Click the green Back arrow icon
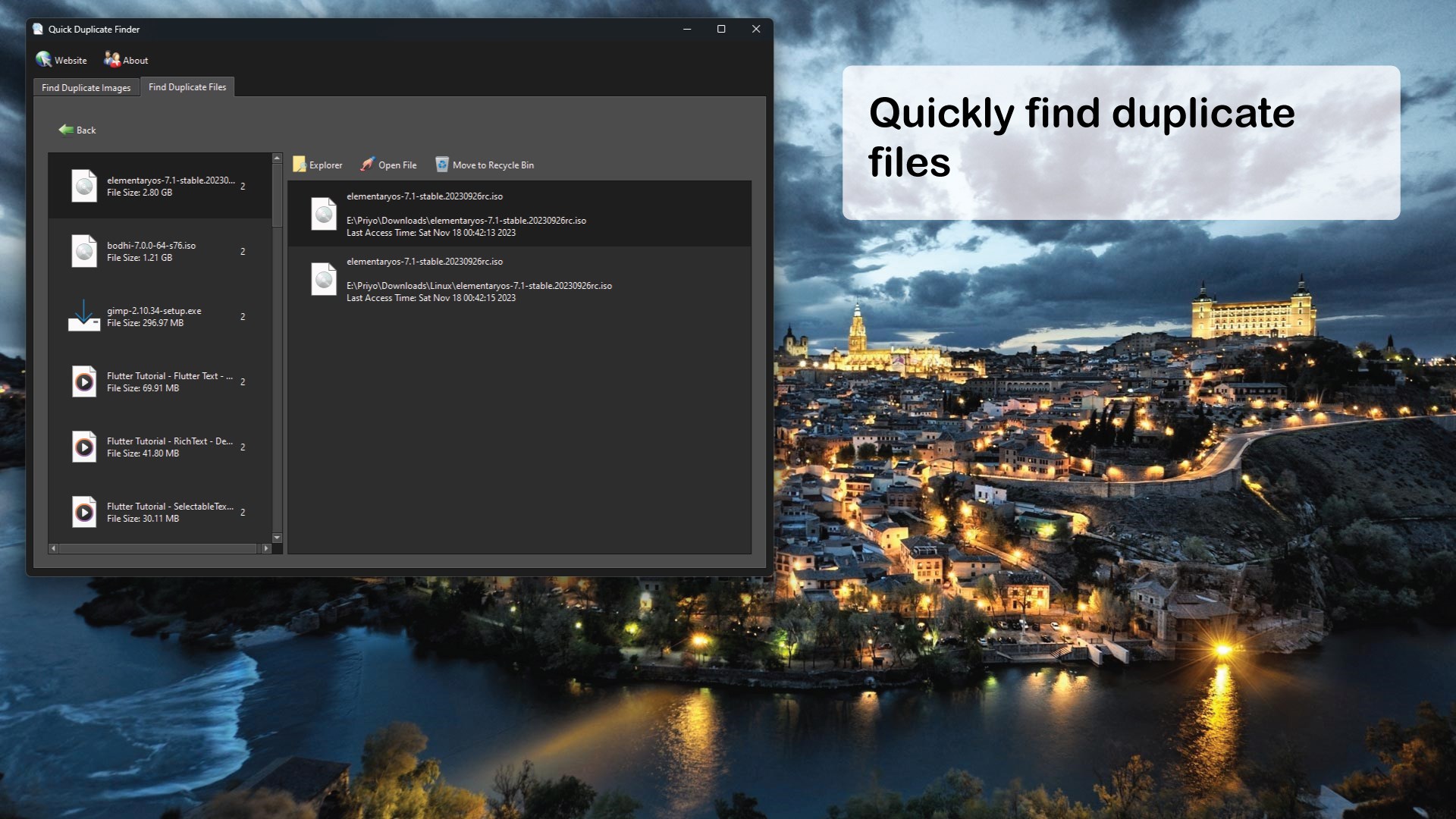 click(x=66, y=130)
